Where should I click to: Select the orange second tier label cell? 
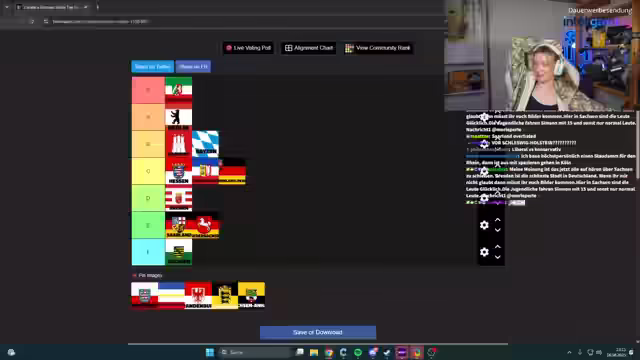(x=148, y=117)
